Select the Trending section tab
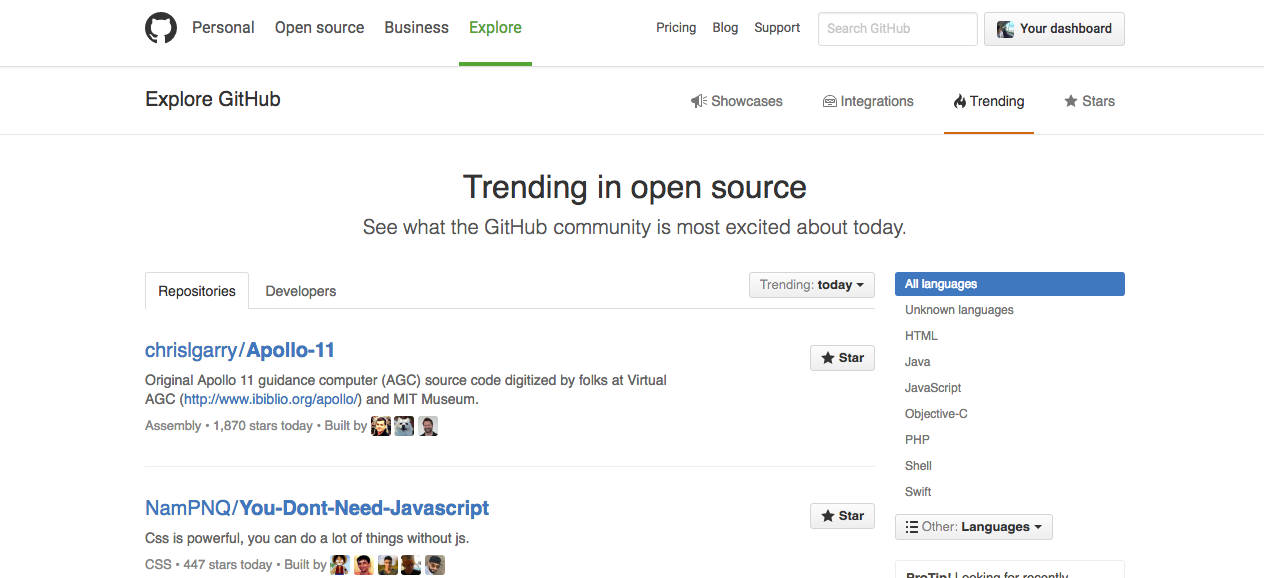 tap(989, 101)
